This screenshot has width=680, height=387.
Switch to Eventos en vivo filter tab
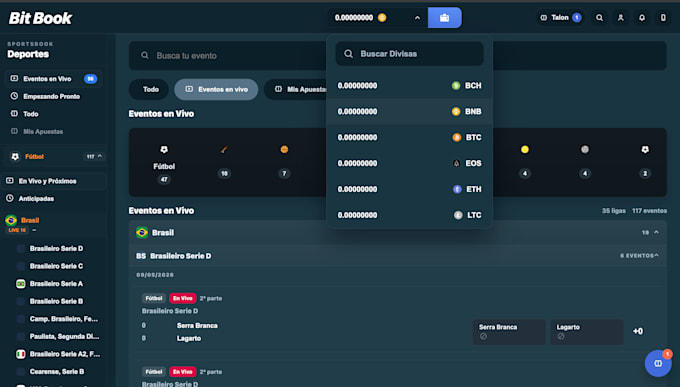coord(216,89)
